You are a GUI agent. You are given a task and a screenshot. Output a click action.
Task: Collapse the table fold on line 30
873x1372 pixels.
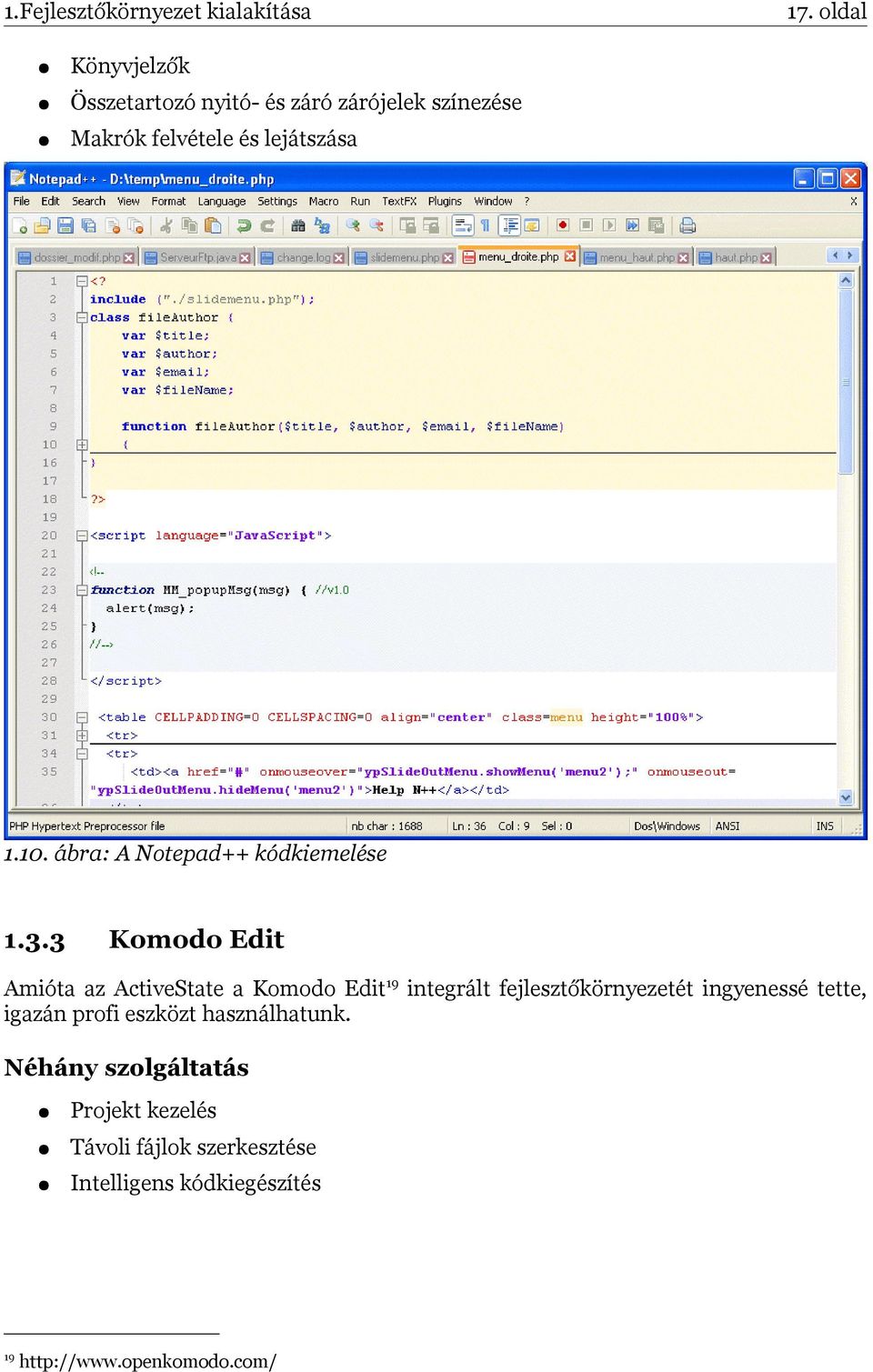tap(82, 717)
